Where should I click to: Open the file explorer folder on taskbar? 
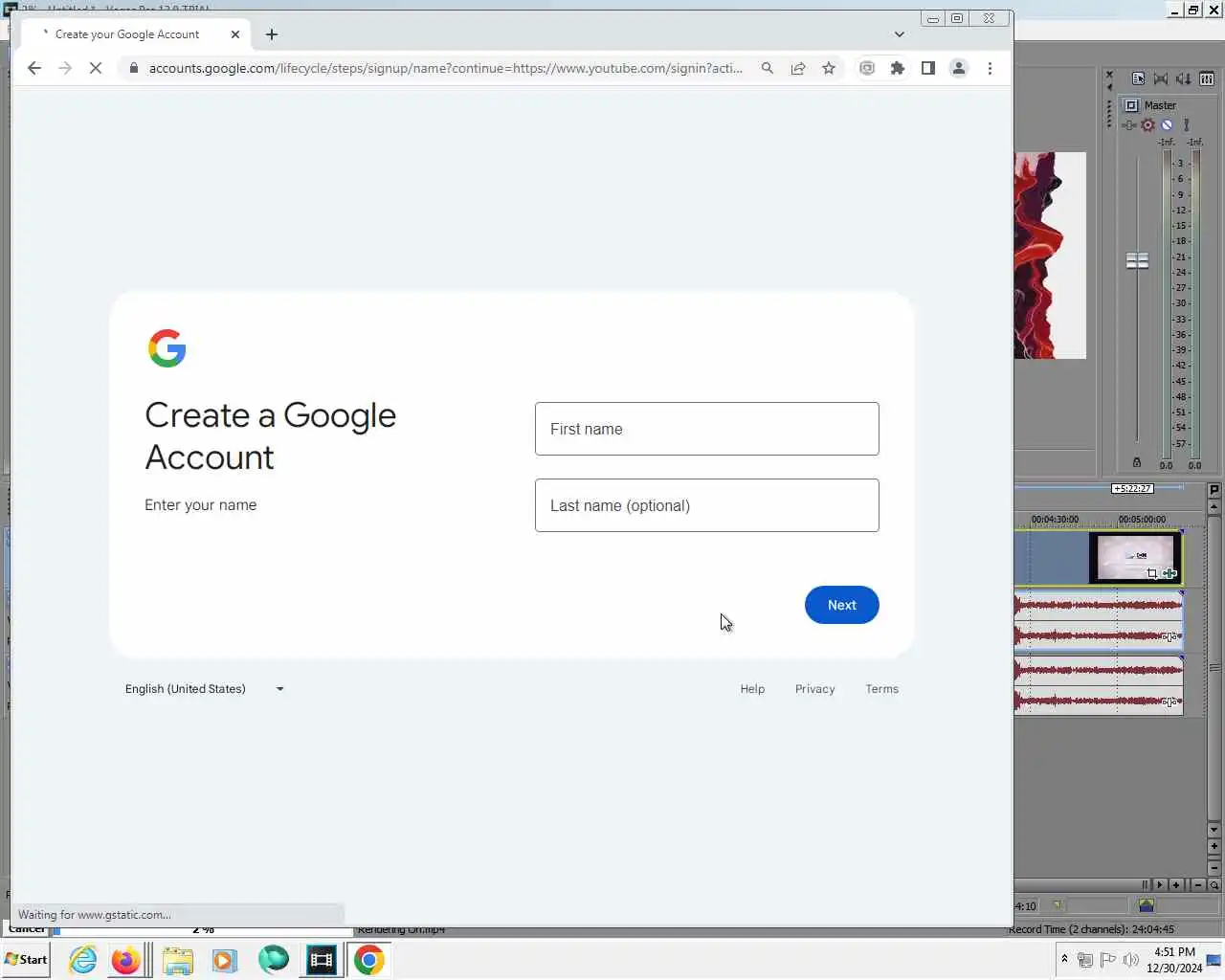click(178, 960)
